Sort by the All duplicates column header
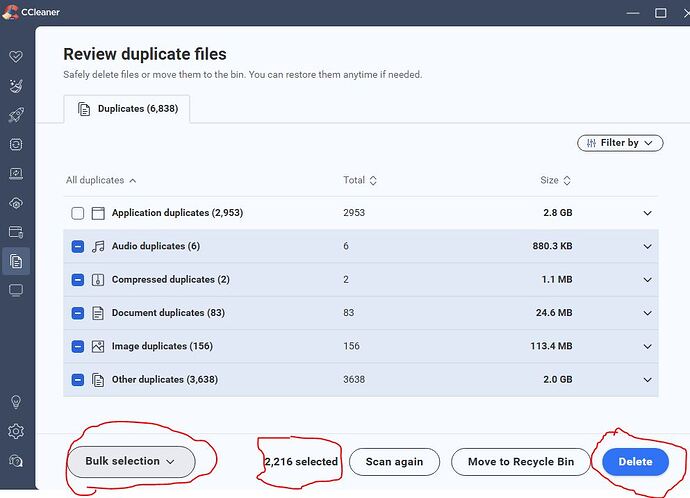The height and width of the screenshot is (498, 690). [x=100, y=180]
